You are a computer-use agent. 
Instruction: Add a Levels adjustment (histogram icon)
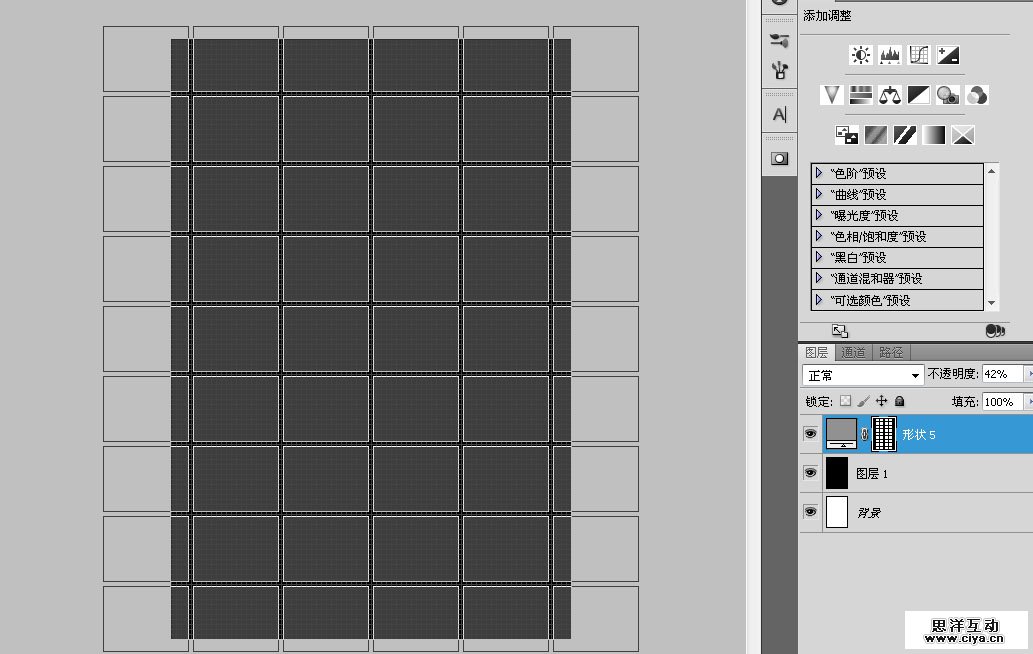pos(889,55)
